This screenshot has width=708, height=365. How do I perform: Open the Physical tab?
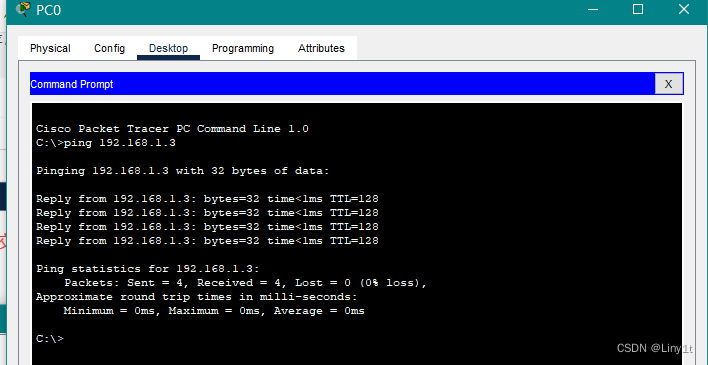coord(50,48)
